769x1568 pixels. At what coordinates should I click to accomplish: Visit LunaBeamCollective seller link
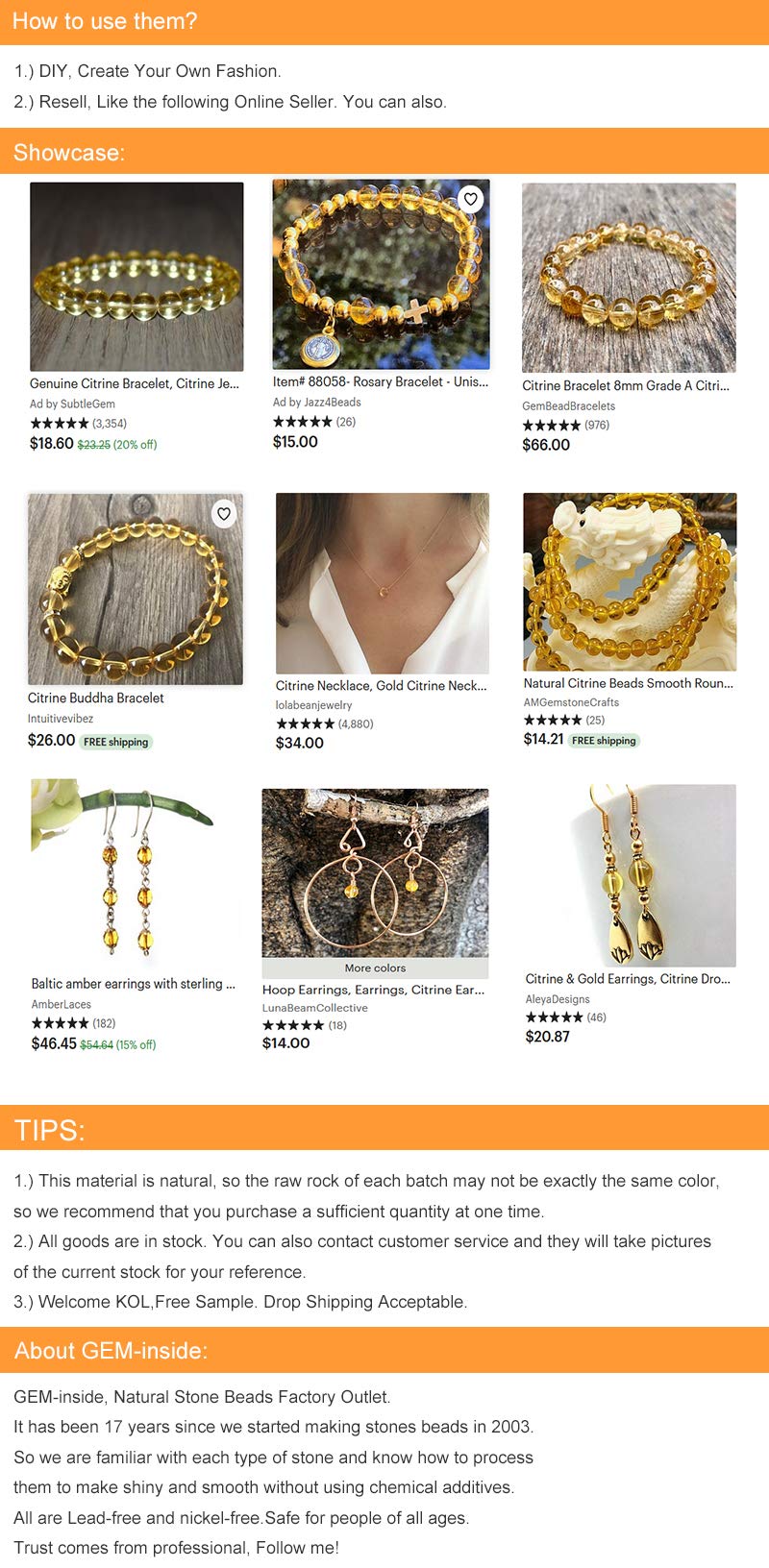point(315,1008)
